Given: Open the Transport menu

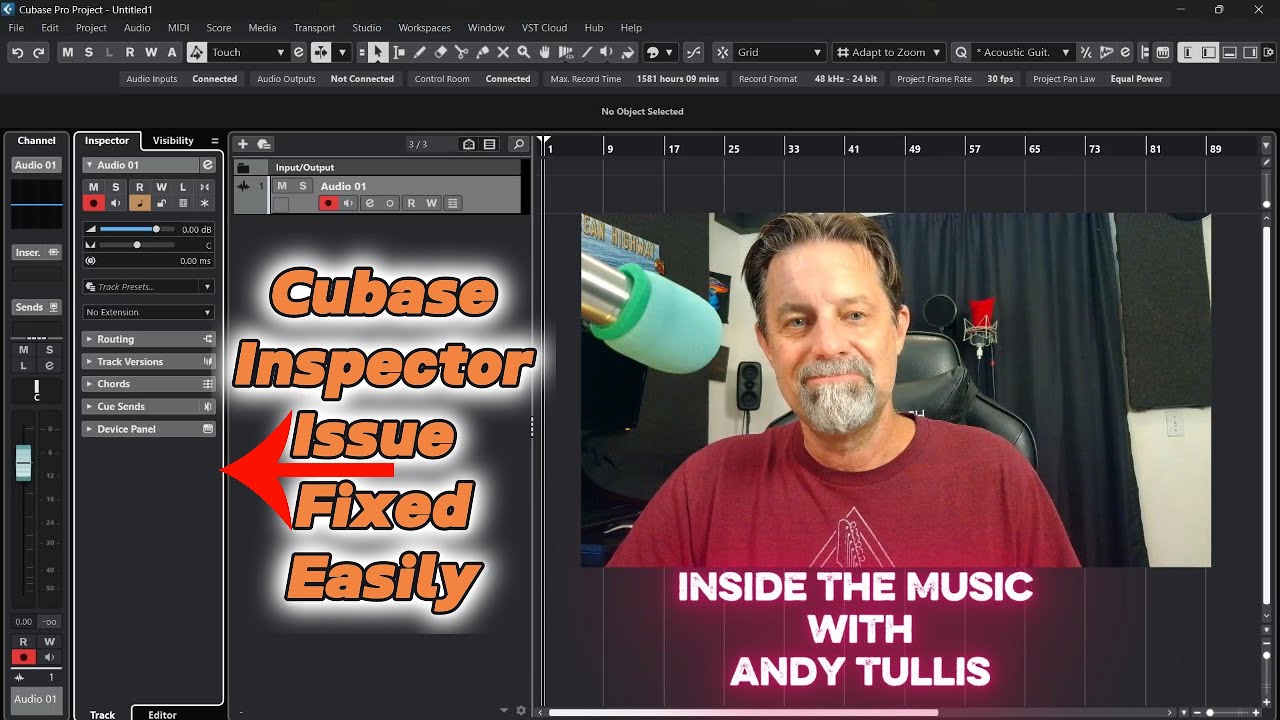Looking at the screenshot, I should click(x=315, y=28).
